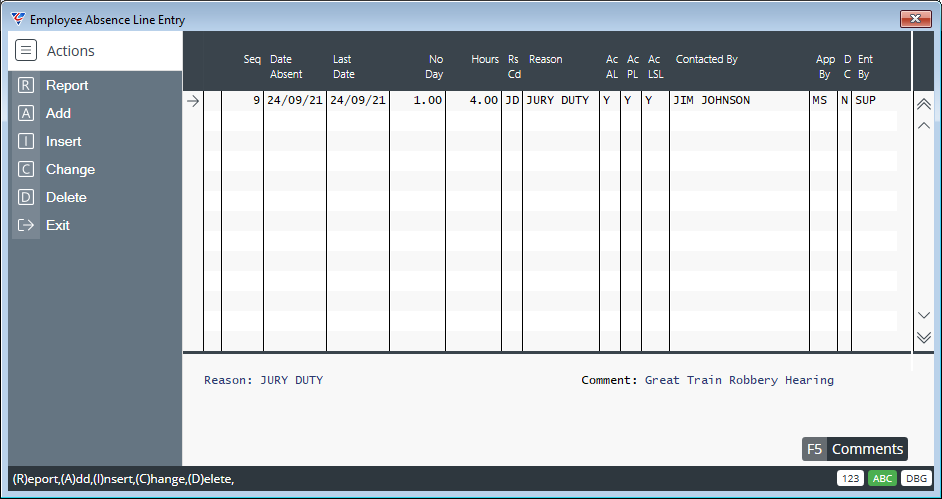Image resolution: width=942 pixels, height=499 pixels.
Task: Select the Ac AL cell showing Y
Action: pos(610,101)
